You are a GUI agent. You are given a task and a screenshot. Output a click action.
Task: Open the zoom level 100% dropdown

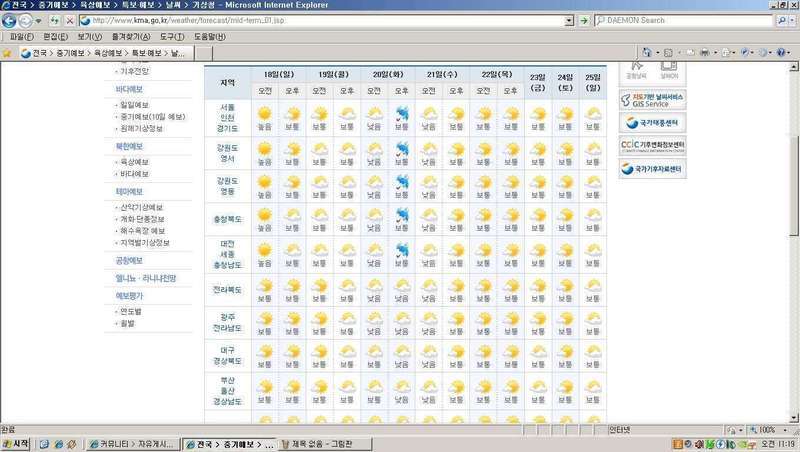click(x=785, y=430)
